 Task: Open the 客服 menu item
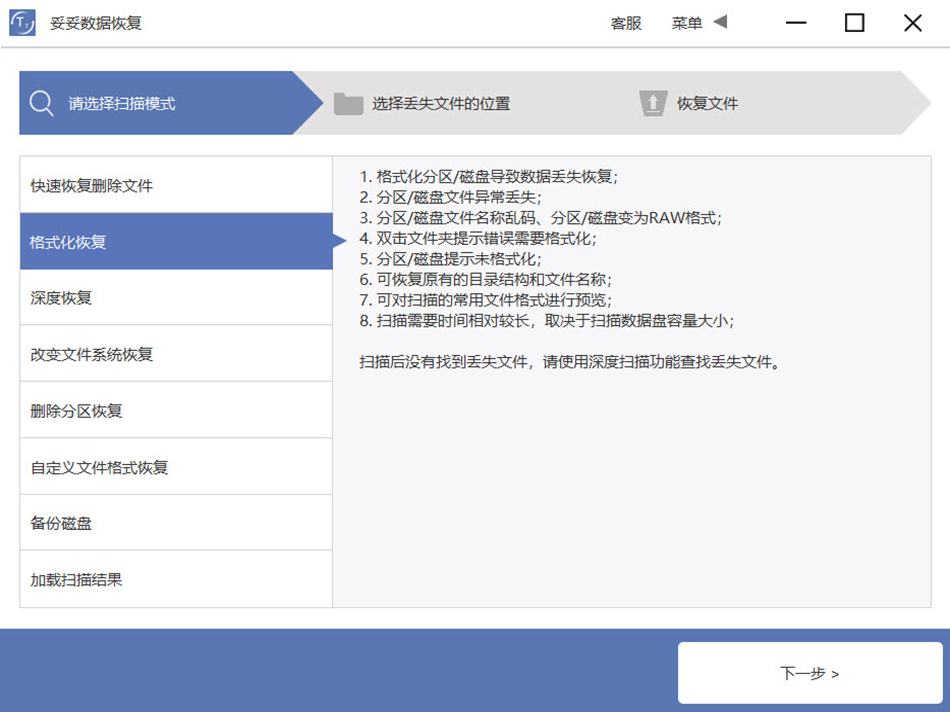click(626, 23)
